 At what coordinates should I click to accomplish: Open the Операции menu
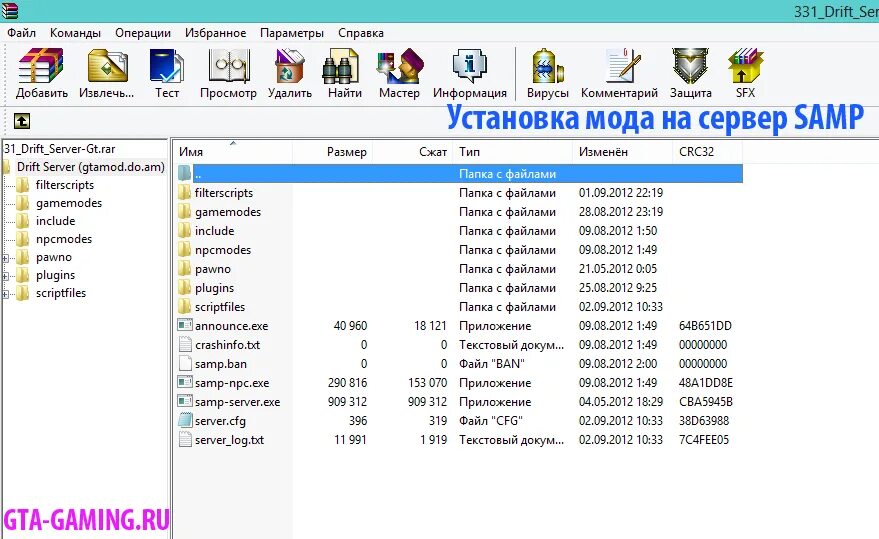143,33
